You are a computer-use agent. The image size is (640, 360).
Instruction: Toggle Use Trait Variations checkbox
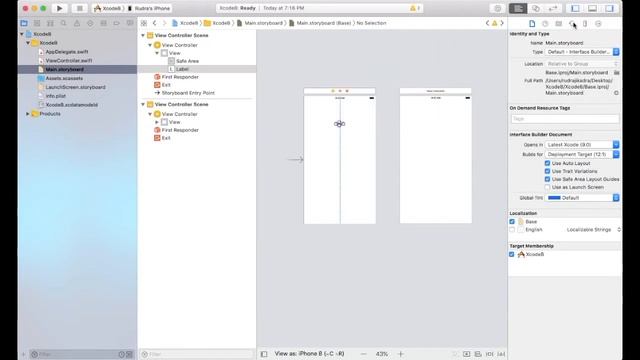point(547,171)
